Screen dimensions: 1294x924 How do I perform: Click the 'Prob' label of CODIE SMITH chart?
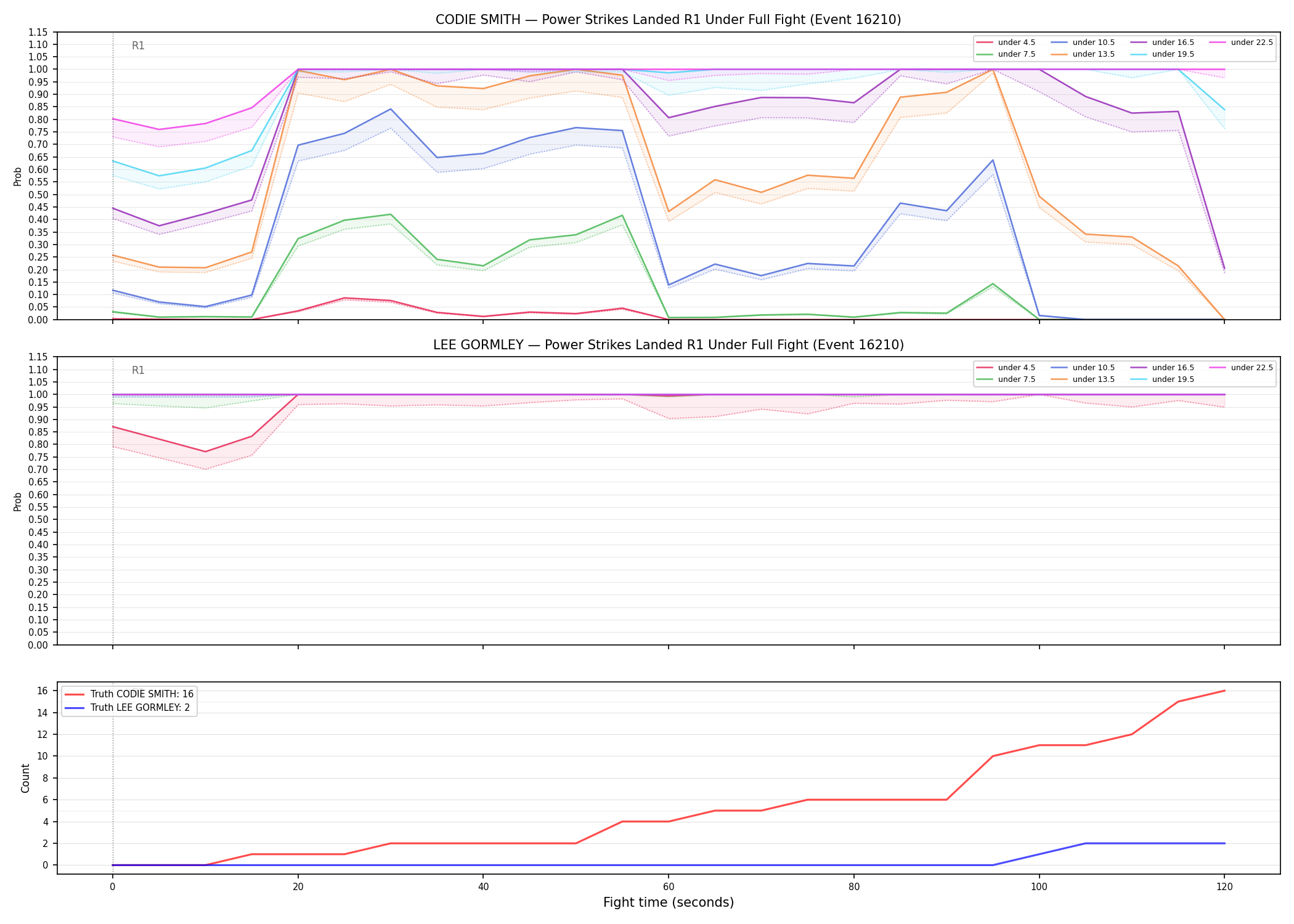[x=18, y=177]
